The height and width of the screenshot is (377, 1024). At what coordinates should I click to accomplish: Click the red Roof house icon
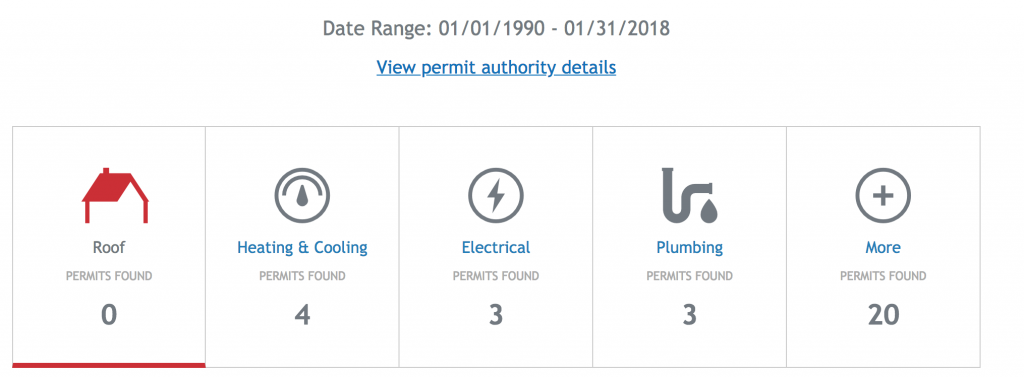[115, 195]
